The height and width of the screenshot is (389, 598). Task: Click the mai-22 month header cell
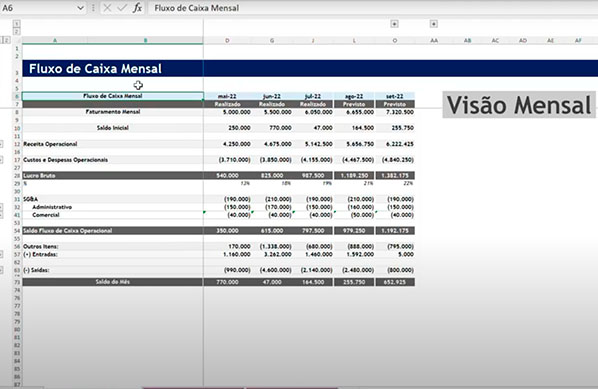tap(227, 96)
